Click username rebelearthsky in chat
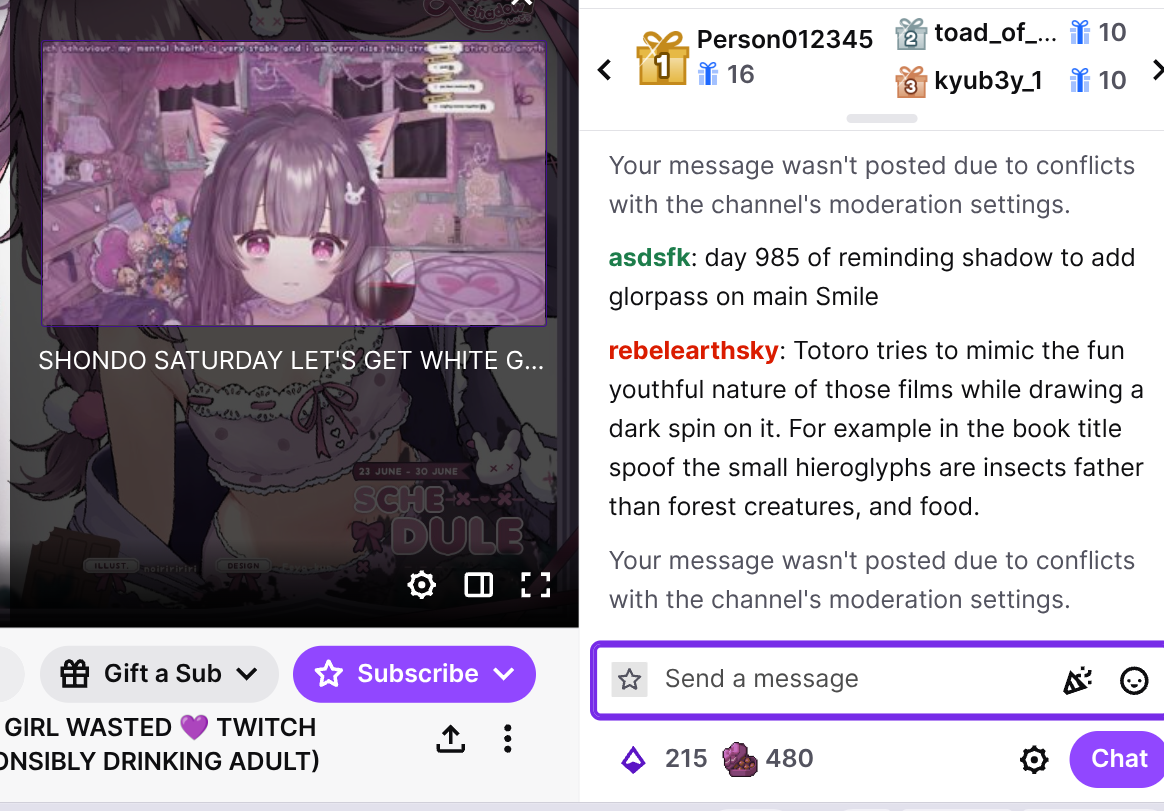The image size is (1164, 811). 693,351
